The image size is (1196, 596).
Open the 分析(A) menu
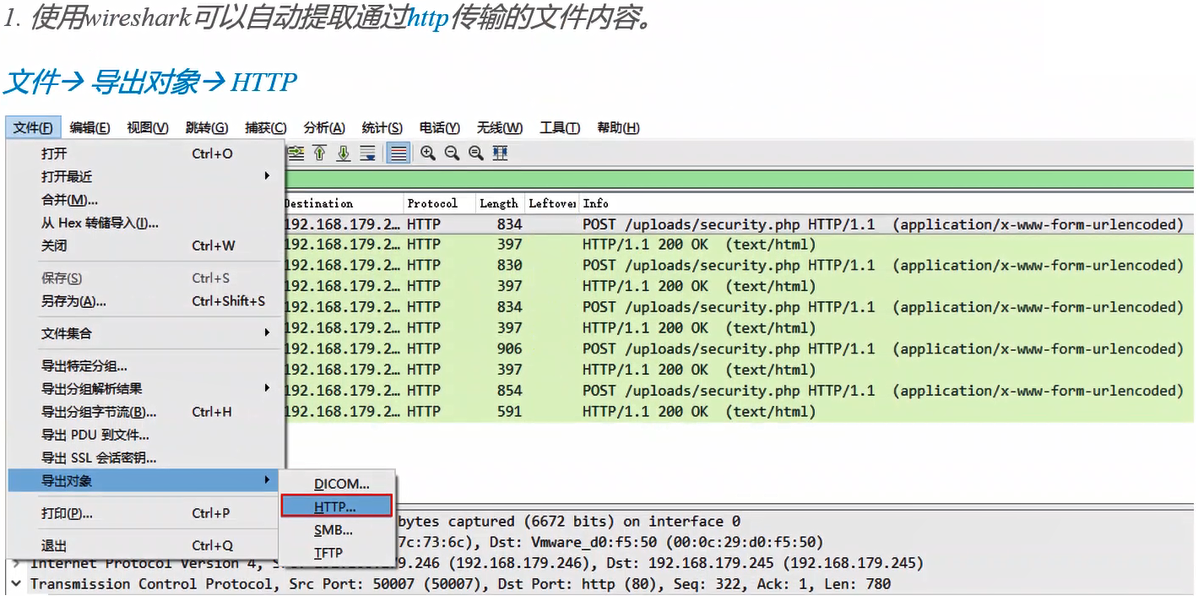click(x=324, y=128)
